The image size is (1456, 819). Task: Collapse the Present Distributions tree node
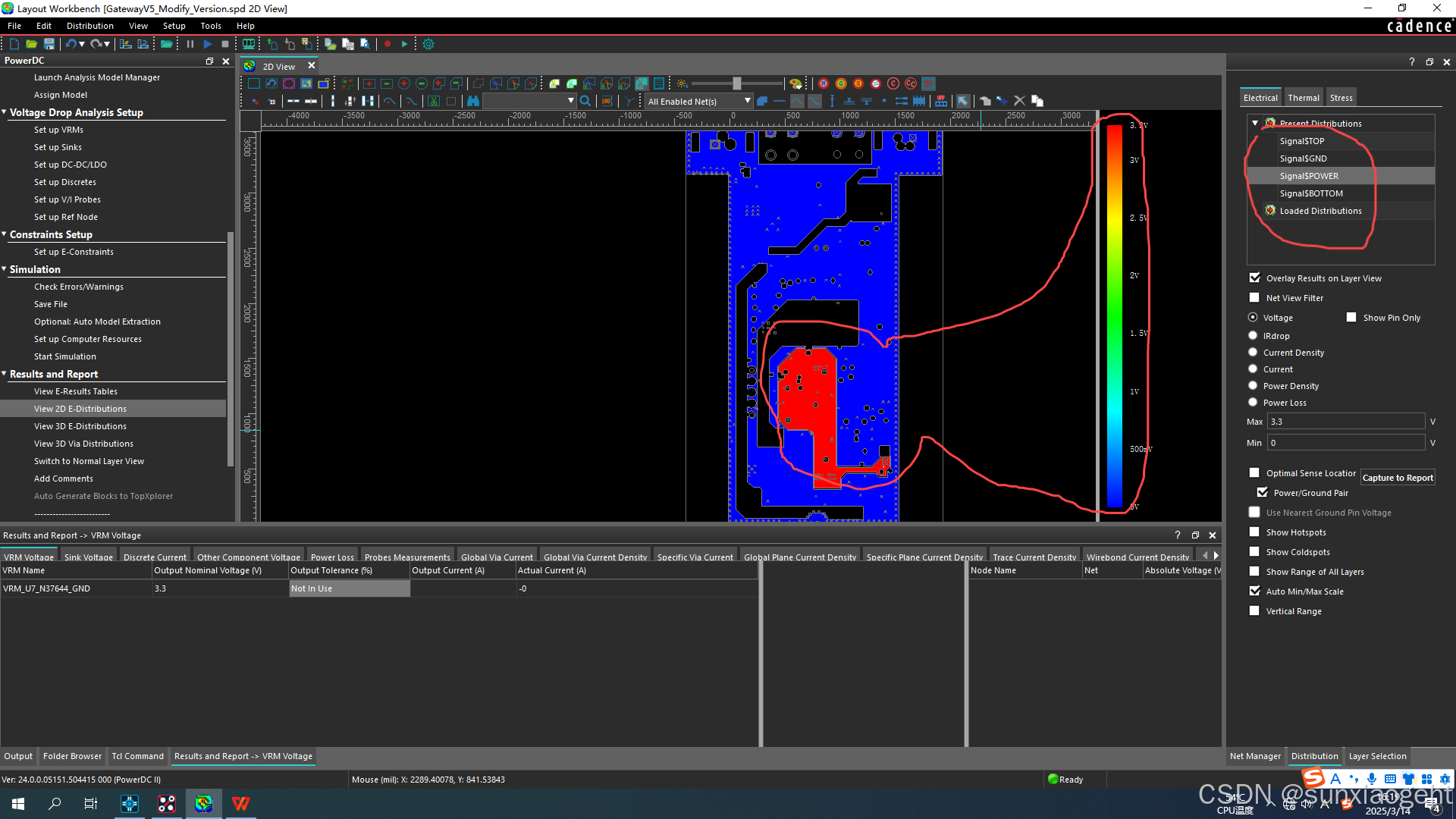pos(1255,123)
